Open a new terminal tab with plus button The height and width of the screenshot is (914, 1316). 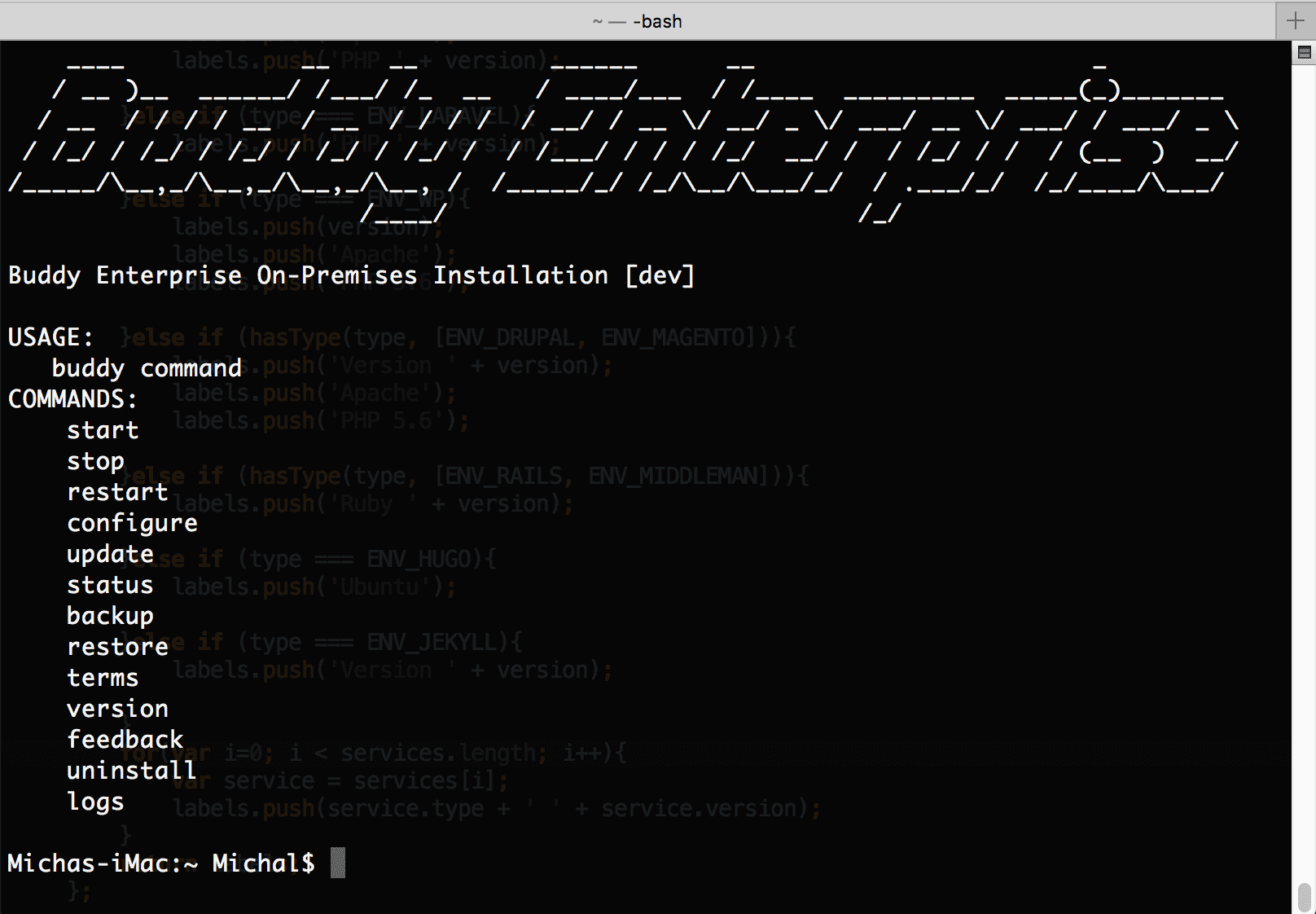click(x=1295, y=20)
